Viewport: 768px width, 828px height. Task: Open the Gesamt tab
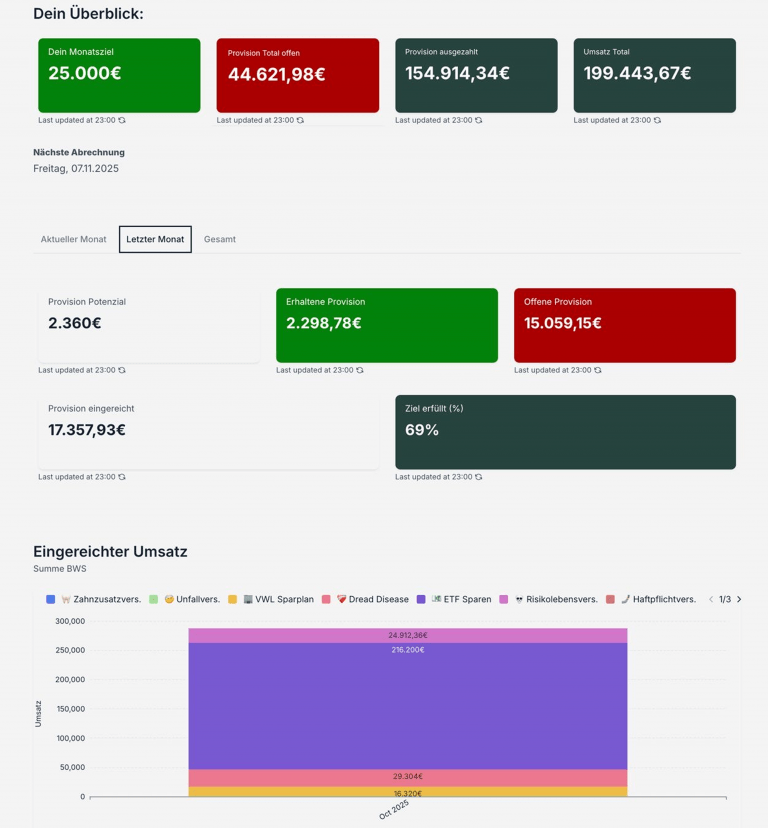(x=220, y=239)
